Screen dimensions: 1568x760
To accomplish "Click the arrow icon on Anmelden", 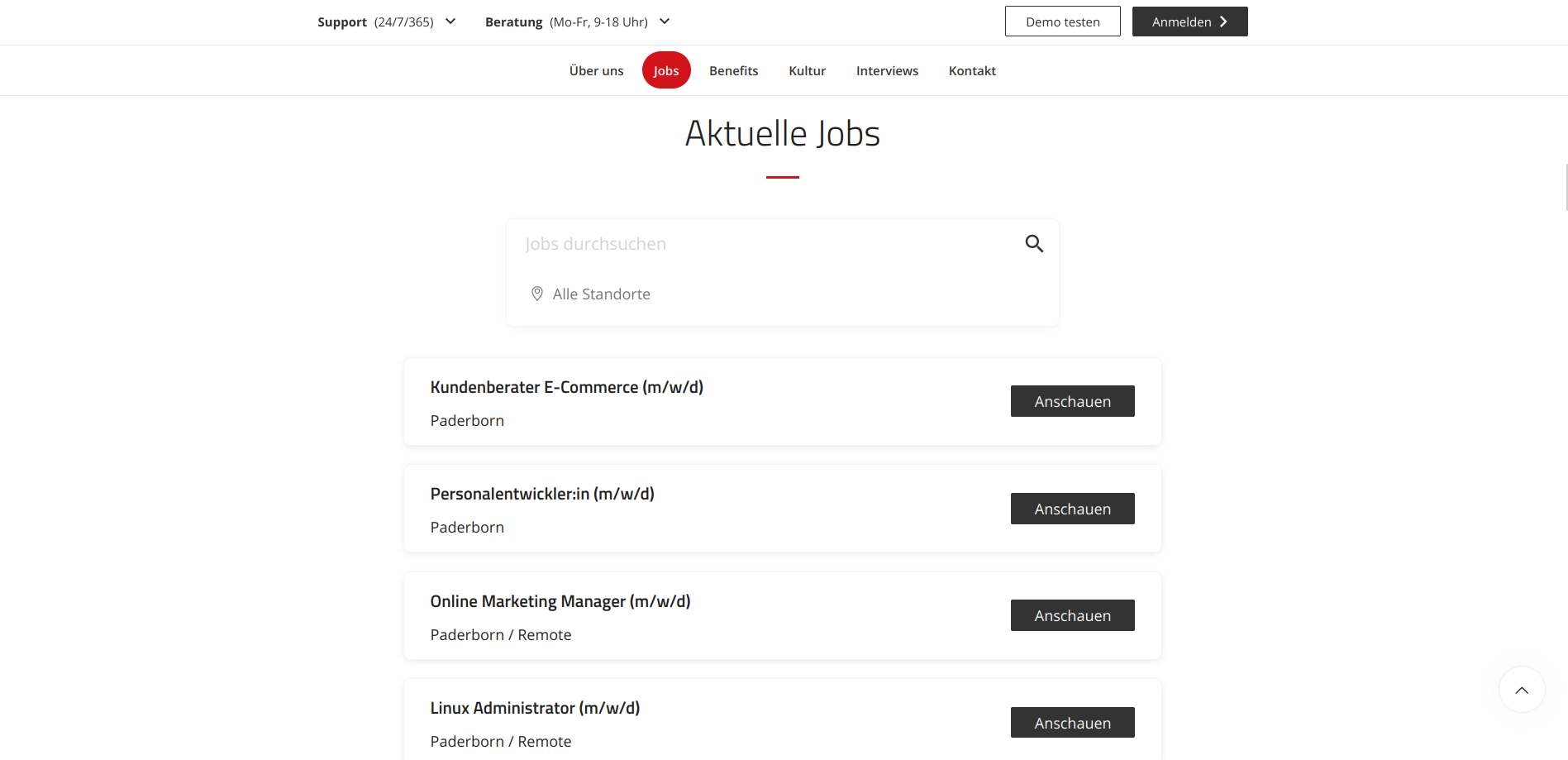I will tap(1223, 22).
